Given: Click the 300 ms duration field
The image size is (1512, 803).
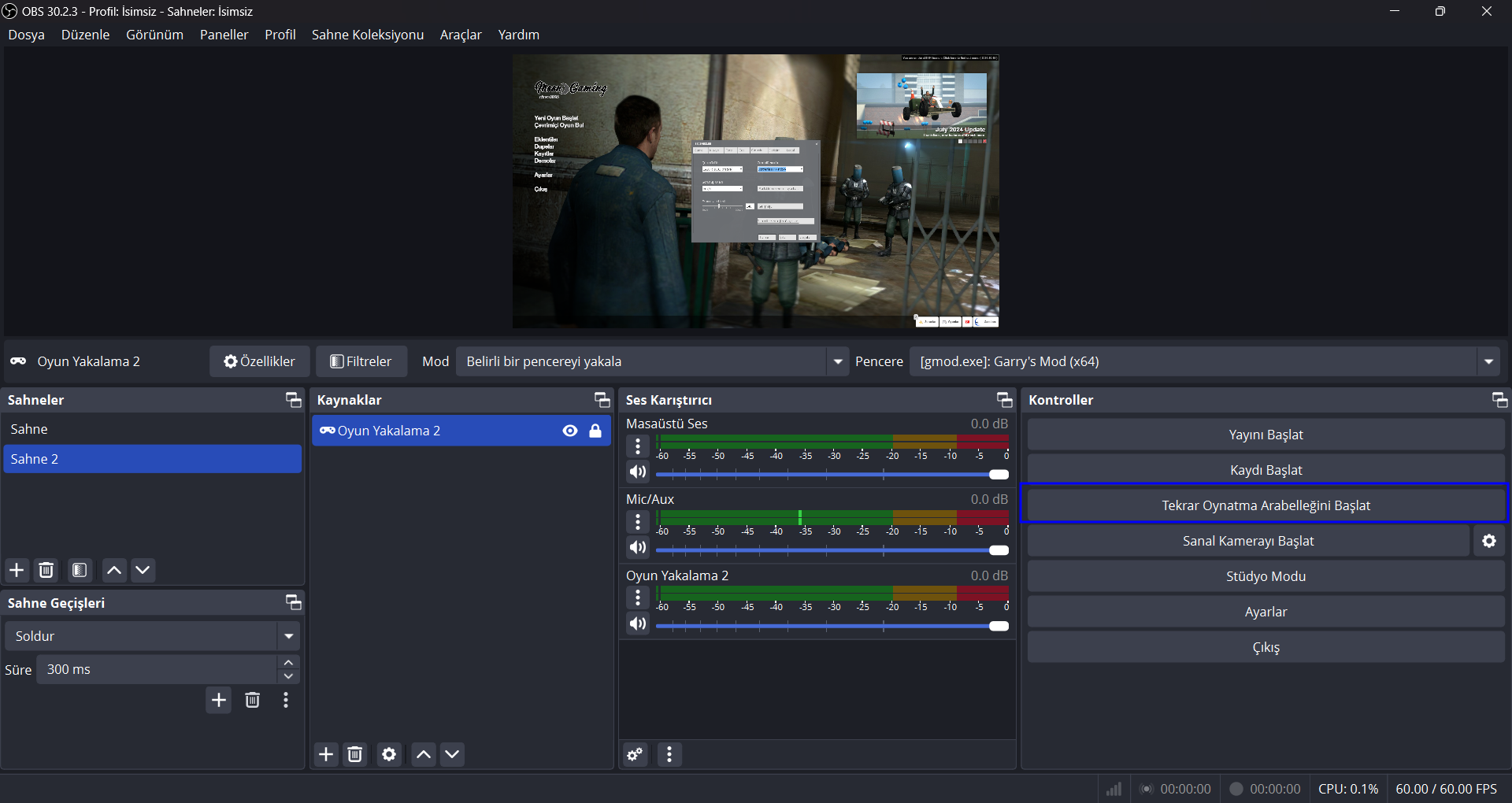Looking at the screenshot, I should pyautogui.click(x=157, y=669).
